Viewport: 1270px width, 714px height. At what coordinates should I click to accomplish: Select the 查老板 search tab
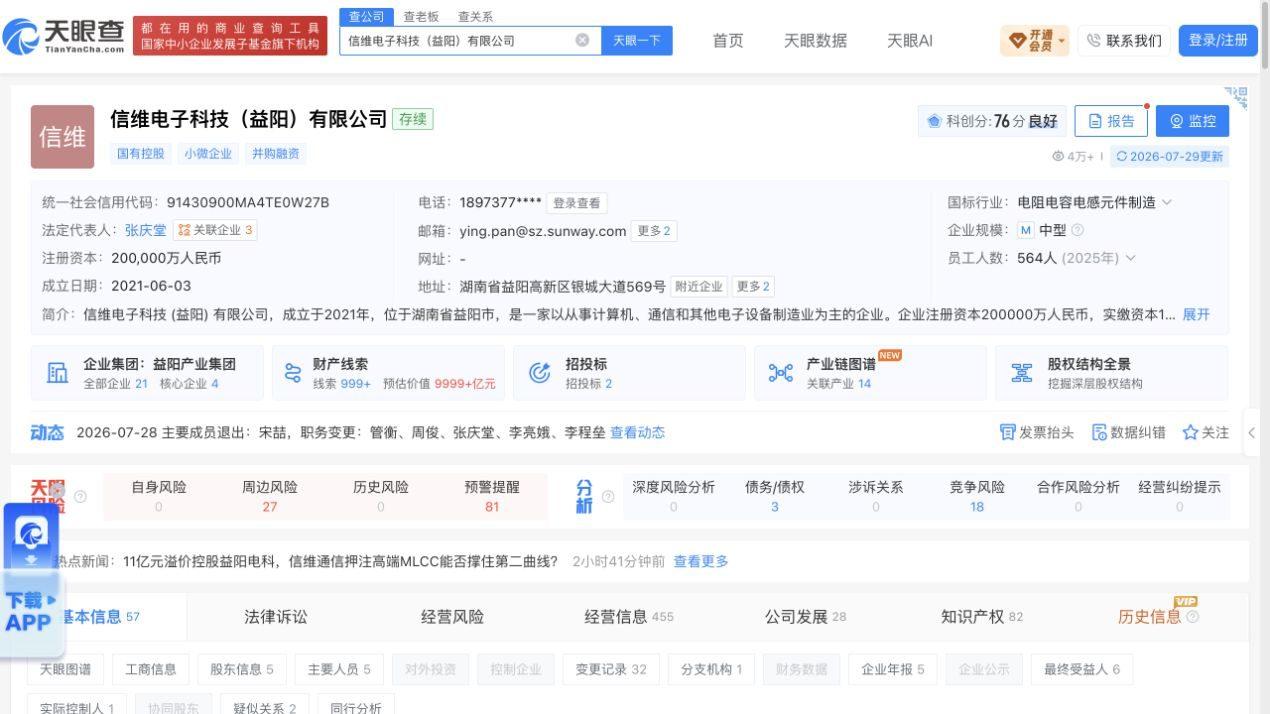421,17
